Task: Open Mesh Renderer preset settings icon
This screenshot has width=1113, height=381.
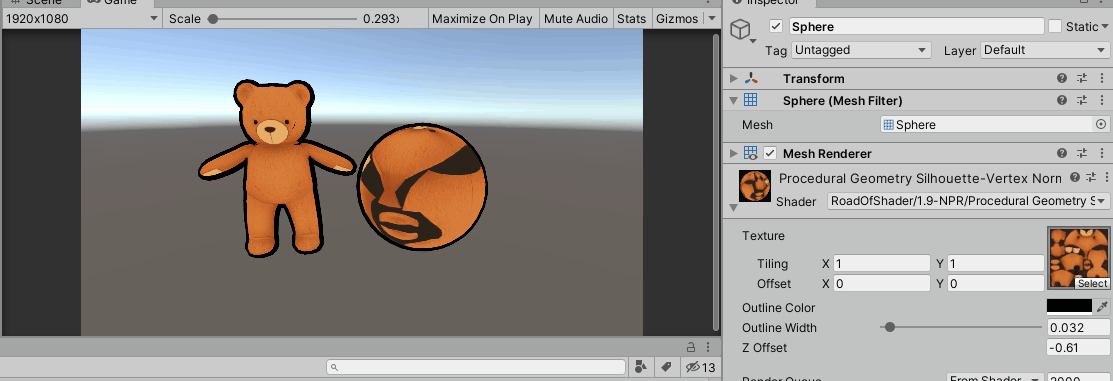Action: point(1082,153)
